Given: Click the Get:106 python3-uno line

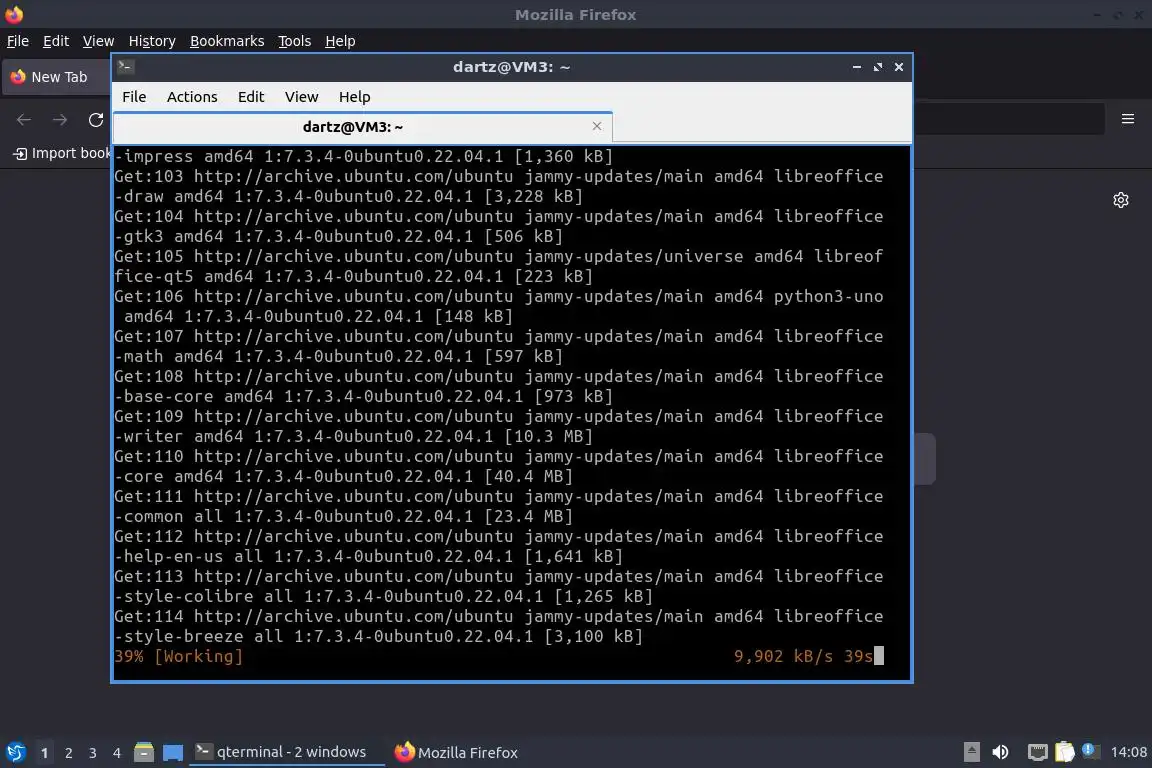Looking at the screenshot, I should point(498,296).
